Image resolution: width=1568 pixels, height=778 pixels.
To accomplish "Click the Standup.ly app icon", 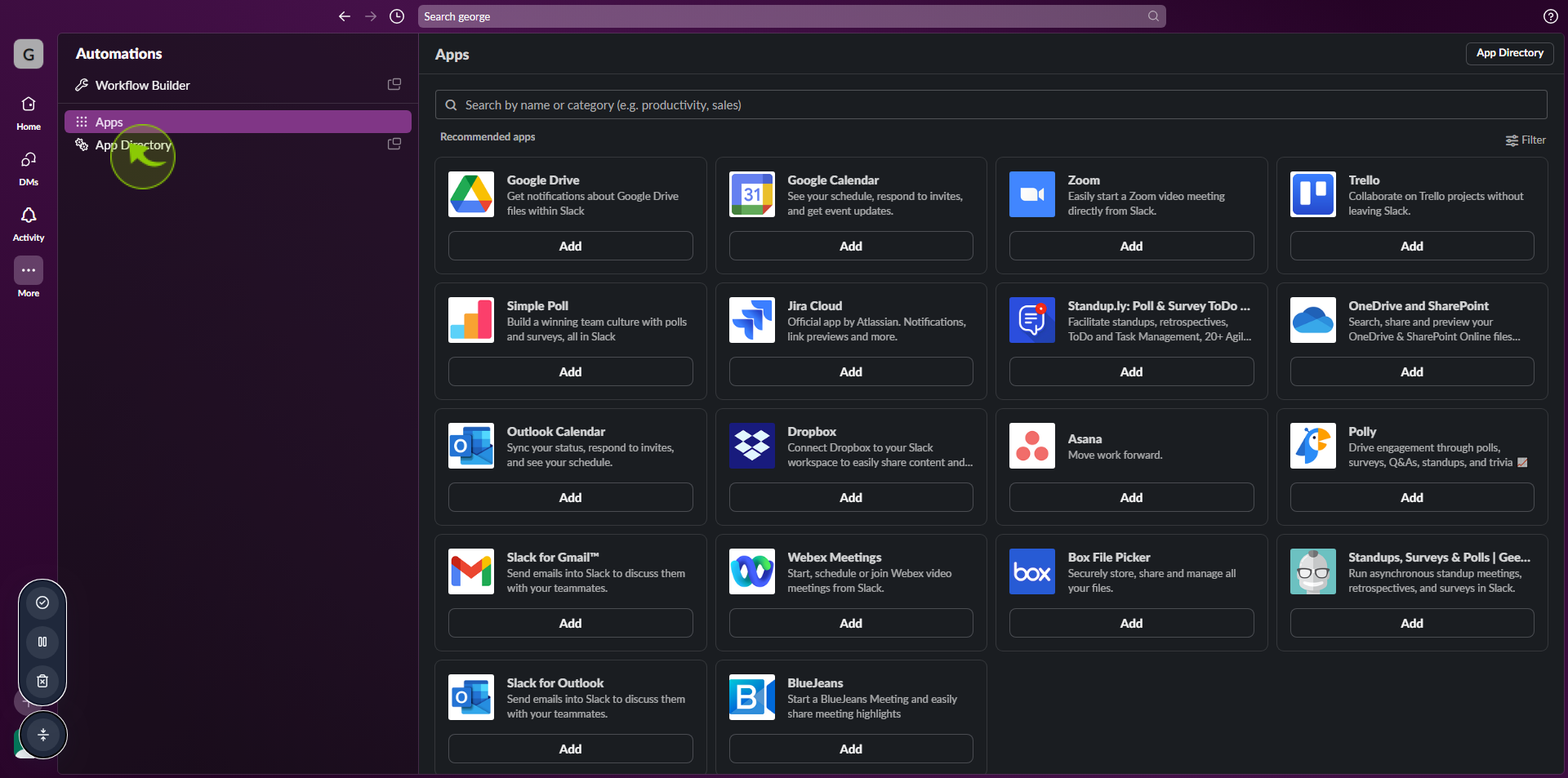I will (1032, 320).
